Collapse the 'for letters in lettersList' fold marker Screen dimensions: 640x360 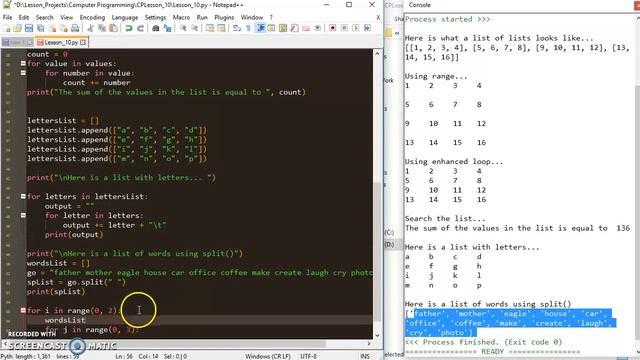tap(23, 196)
